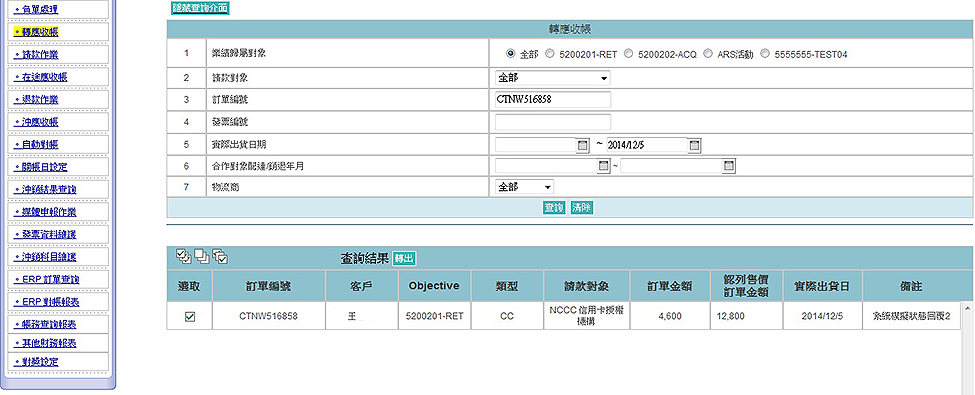
Task: Go to ERP 對帳報表 sidebar link
Action: pyautogui.click(x=47, y=302)
